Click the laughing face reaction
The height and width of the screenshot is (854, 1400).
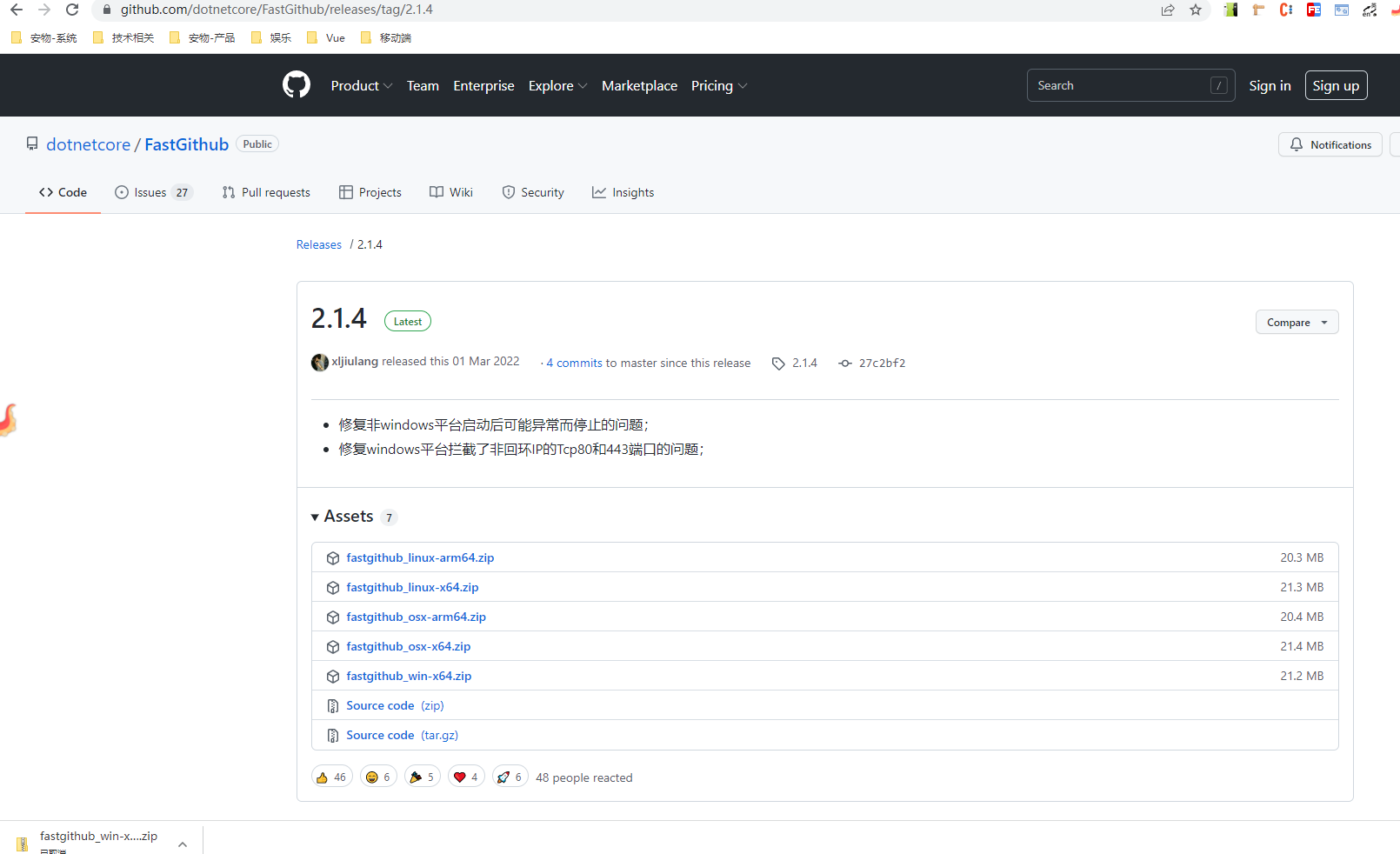[378, 777]
